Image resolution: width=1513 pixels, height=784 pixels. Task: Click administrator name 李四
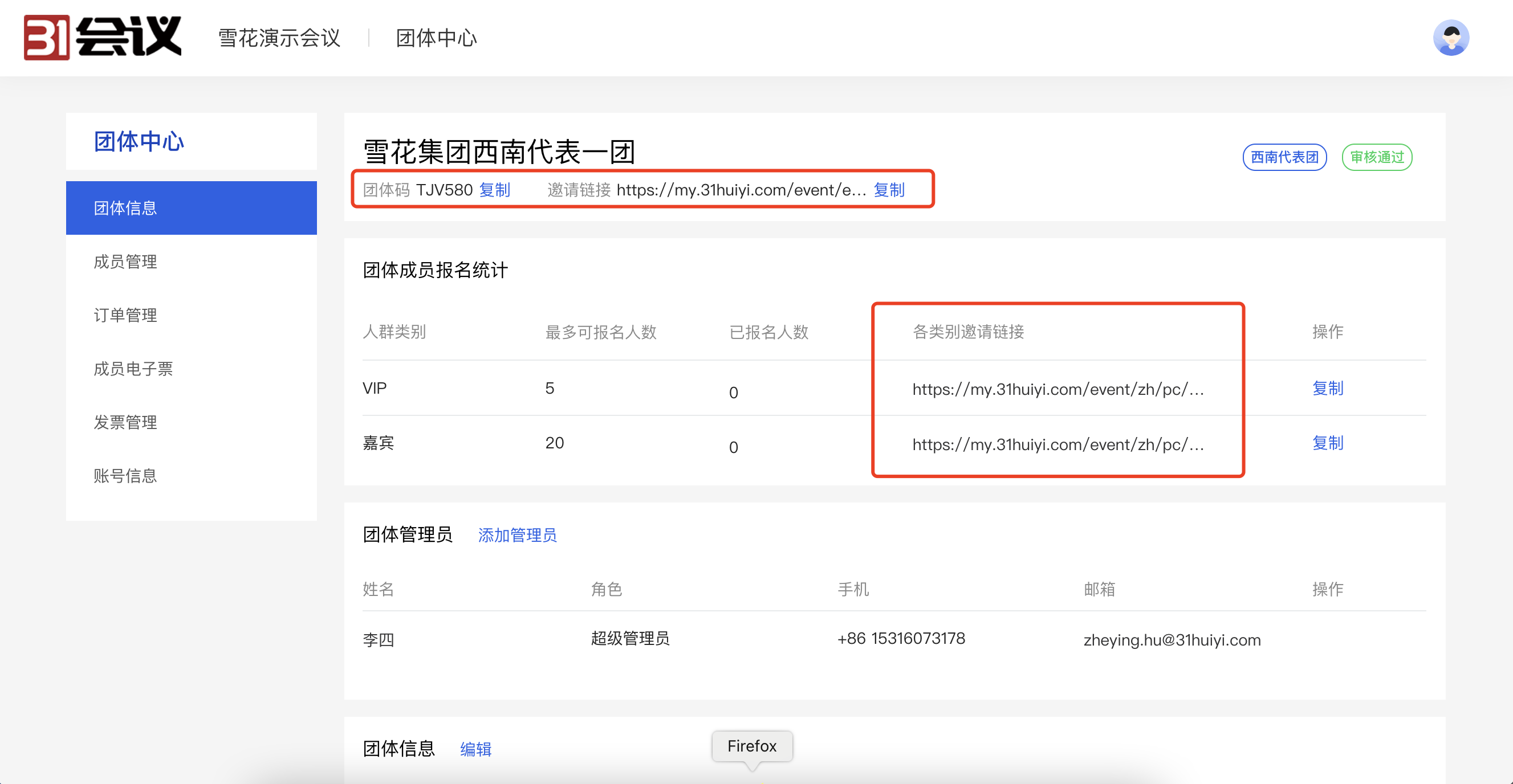pyautogui.click(x=379, y=640)
